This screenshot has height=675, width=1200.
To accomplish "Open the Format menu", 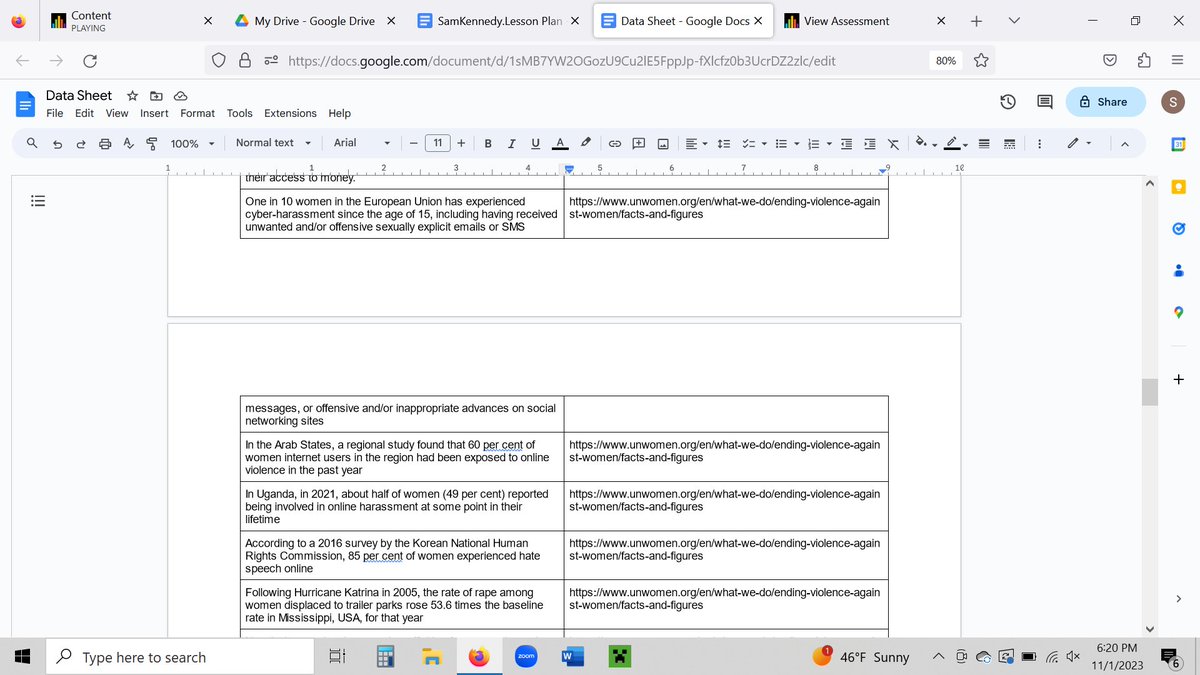I will (x=197, y=113).
